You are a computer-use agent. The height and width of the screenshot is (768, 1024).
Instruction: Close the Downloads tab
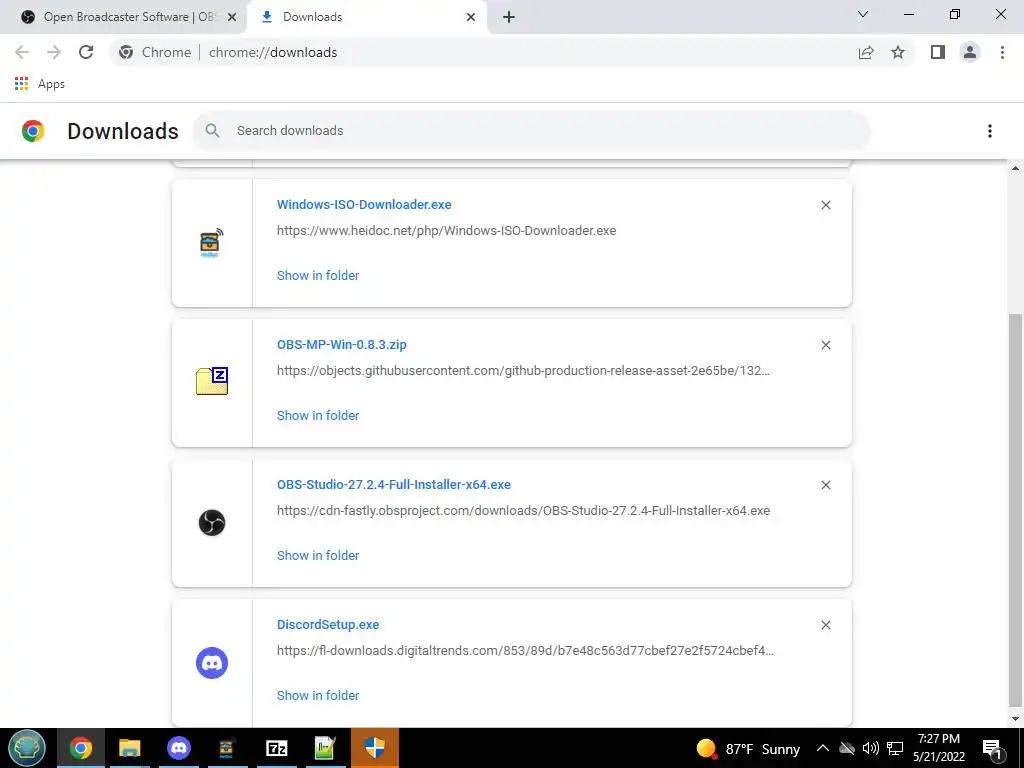pos(471,17)
